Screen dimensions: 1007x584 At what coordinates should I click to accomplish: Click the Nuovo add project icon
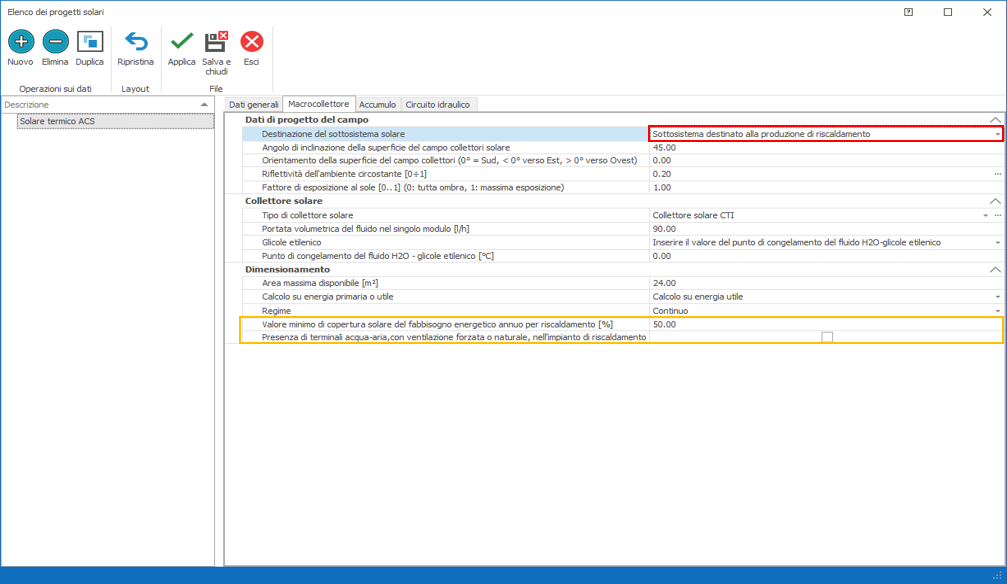pos(21,42)
